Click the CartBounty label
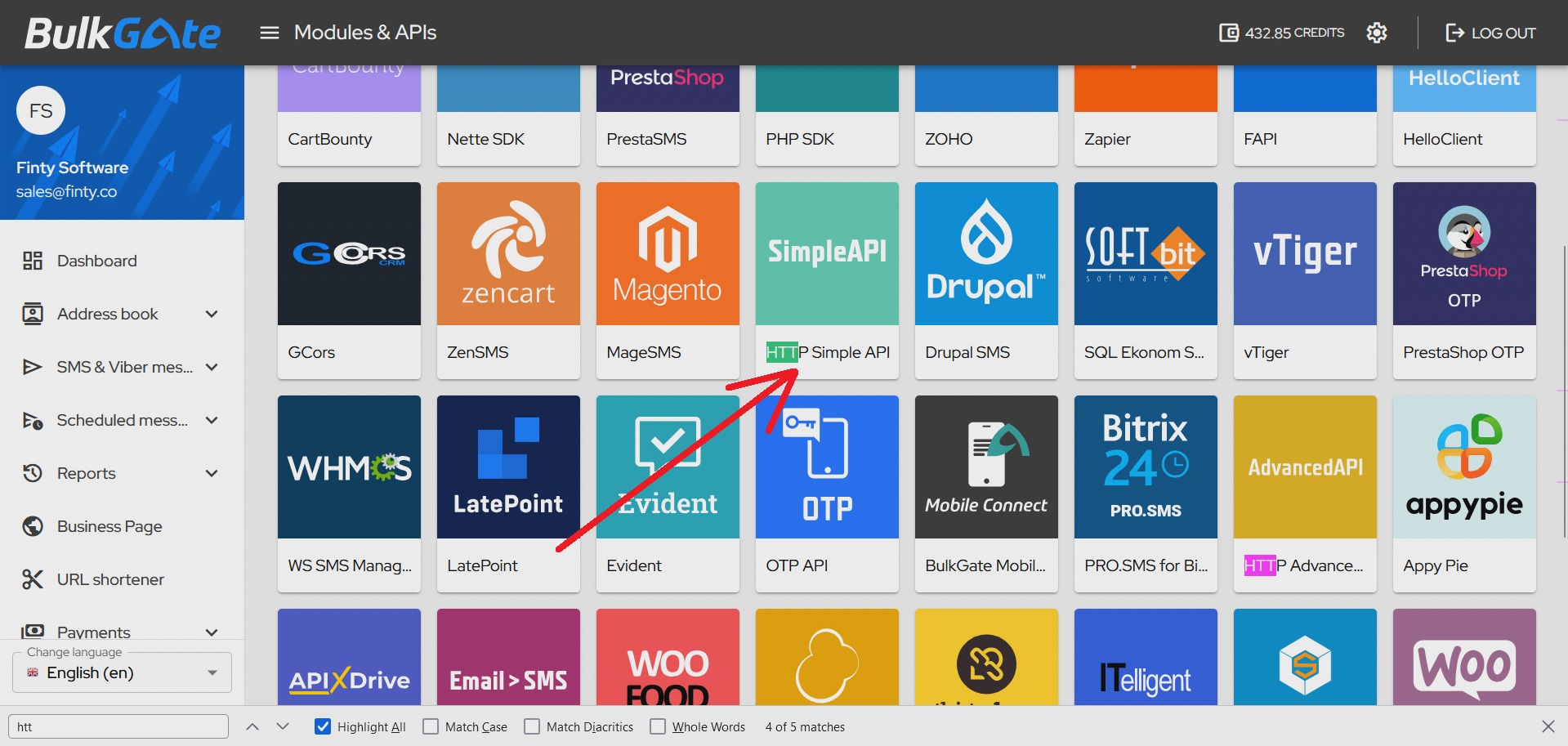The image size is (1568, 746). click(x=330, y=139)
